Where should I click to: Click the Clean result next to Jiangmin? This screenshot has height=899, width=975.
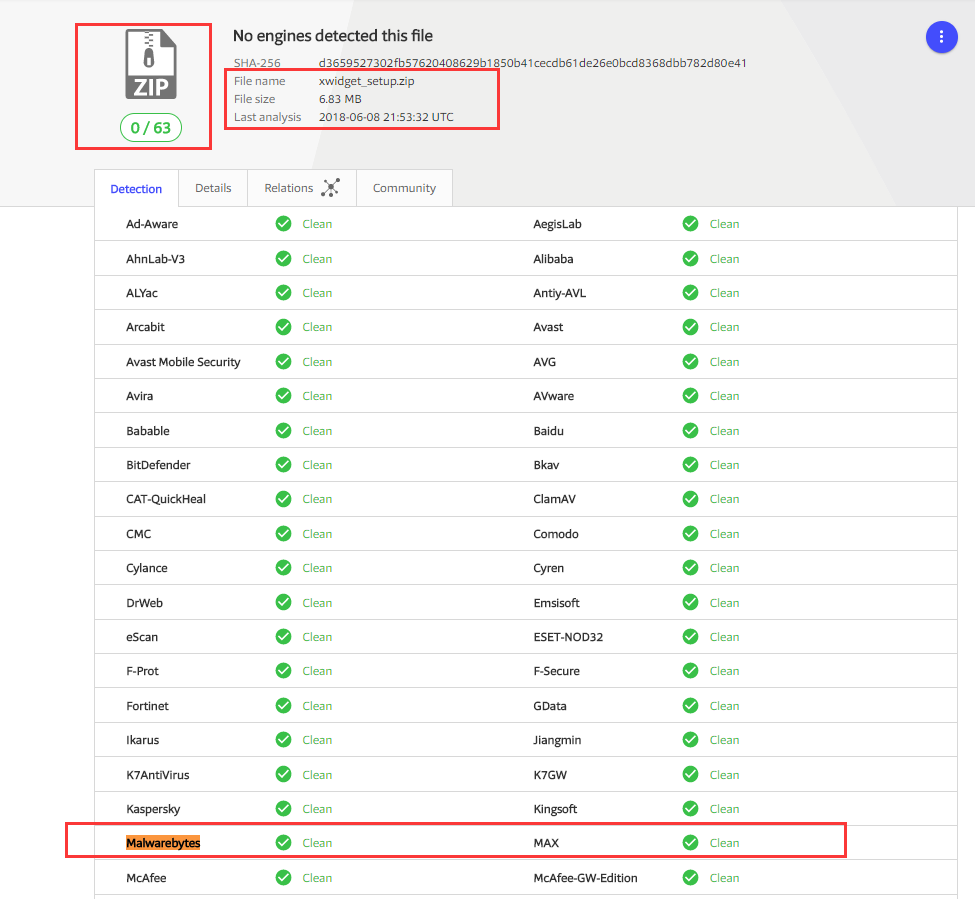tap(724, 740)
